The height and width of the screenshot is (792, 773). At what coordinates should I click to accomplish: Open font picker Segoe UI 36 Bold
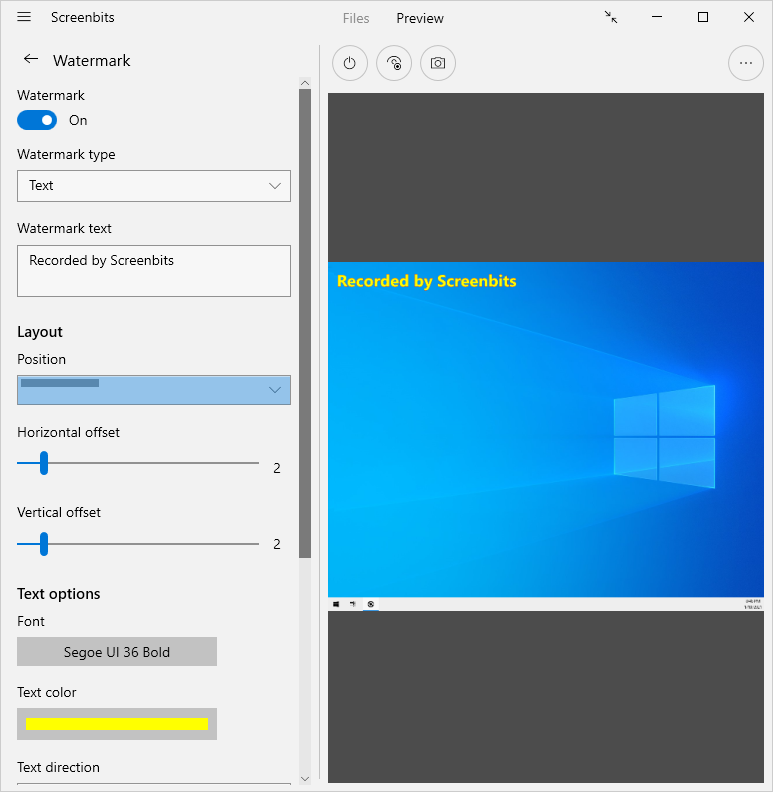pyautogui.click(x=117, y=652)
